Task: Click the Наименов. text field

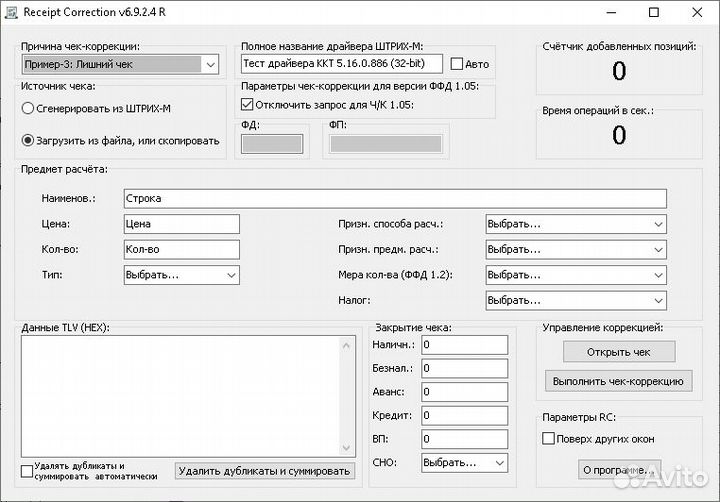Action: point(395,198)
